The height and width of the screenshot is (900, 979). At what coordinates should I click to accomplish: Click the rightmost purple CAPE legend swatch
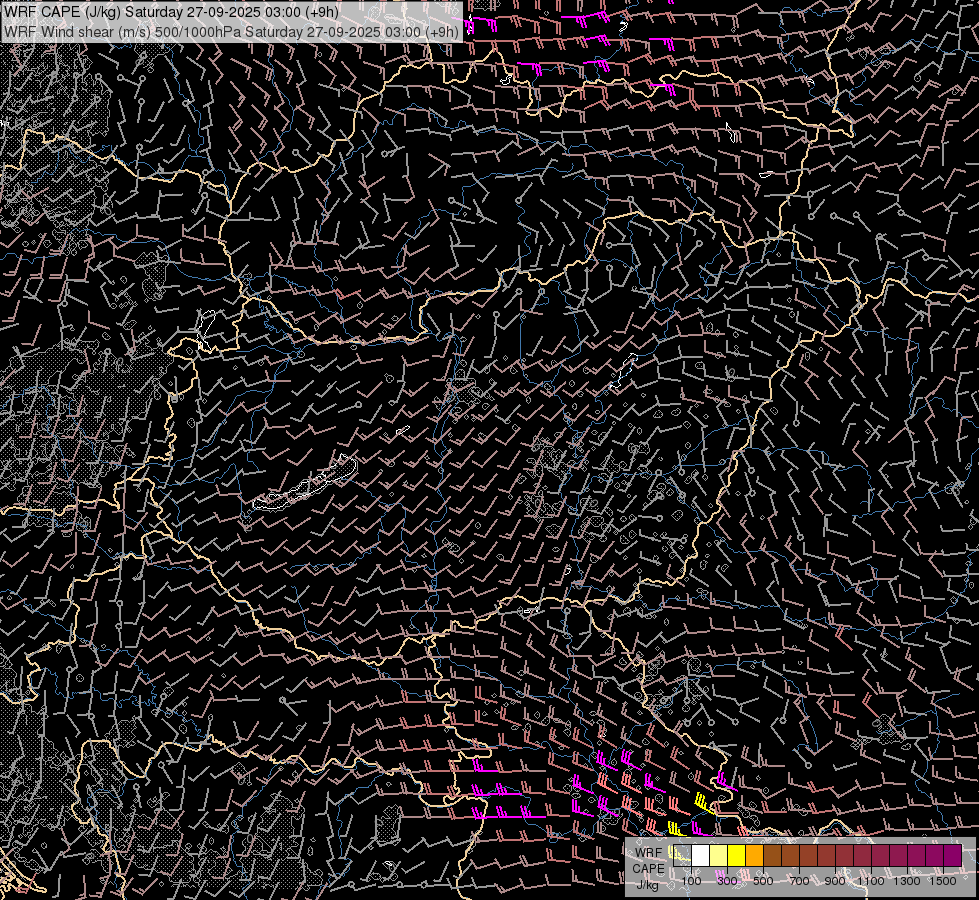point(952,855)
